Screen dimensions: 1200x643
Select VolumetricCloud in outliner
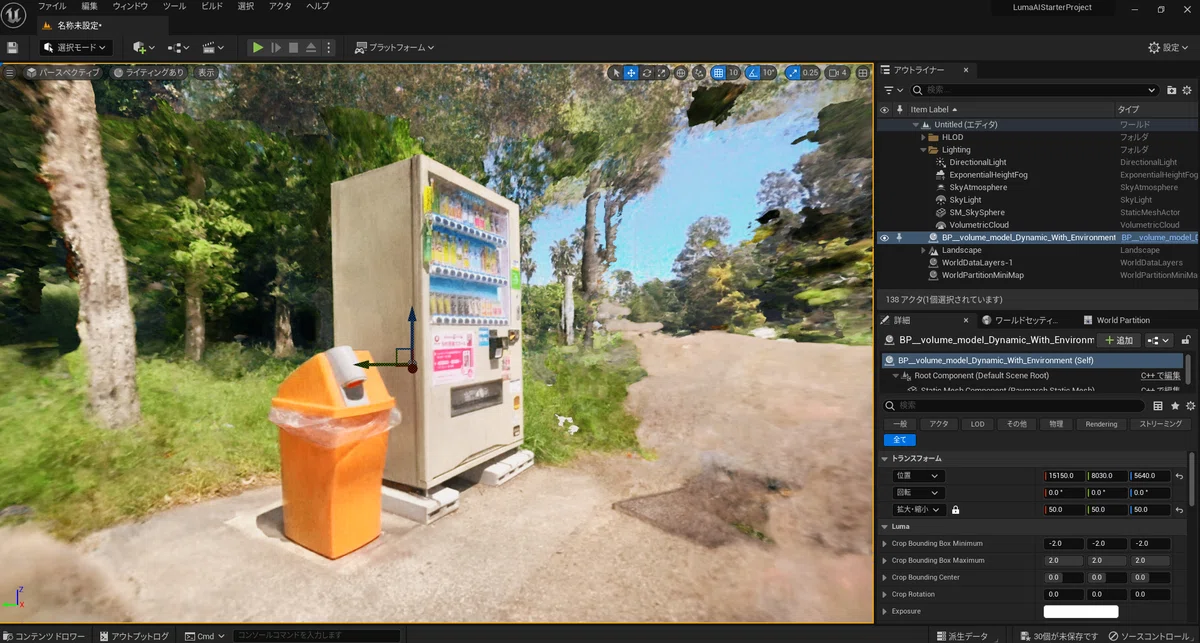[979, 225]
